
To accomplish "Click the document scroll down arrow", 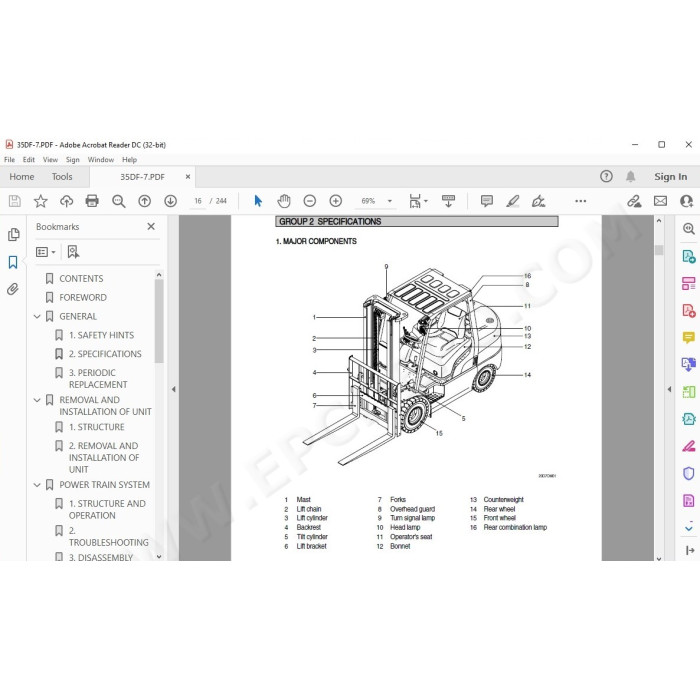I will tap(659, 558).
